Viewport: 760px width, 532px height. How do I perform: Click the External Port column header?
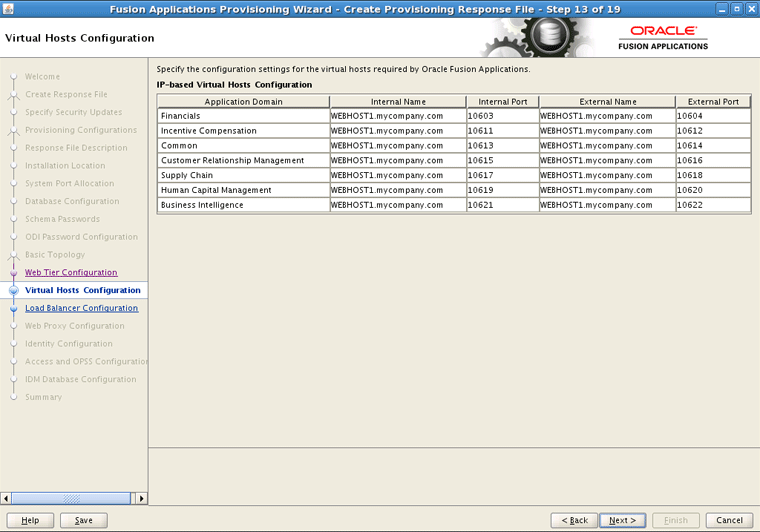click(x=713, y=102)
